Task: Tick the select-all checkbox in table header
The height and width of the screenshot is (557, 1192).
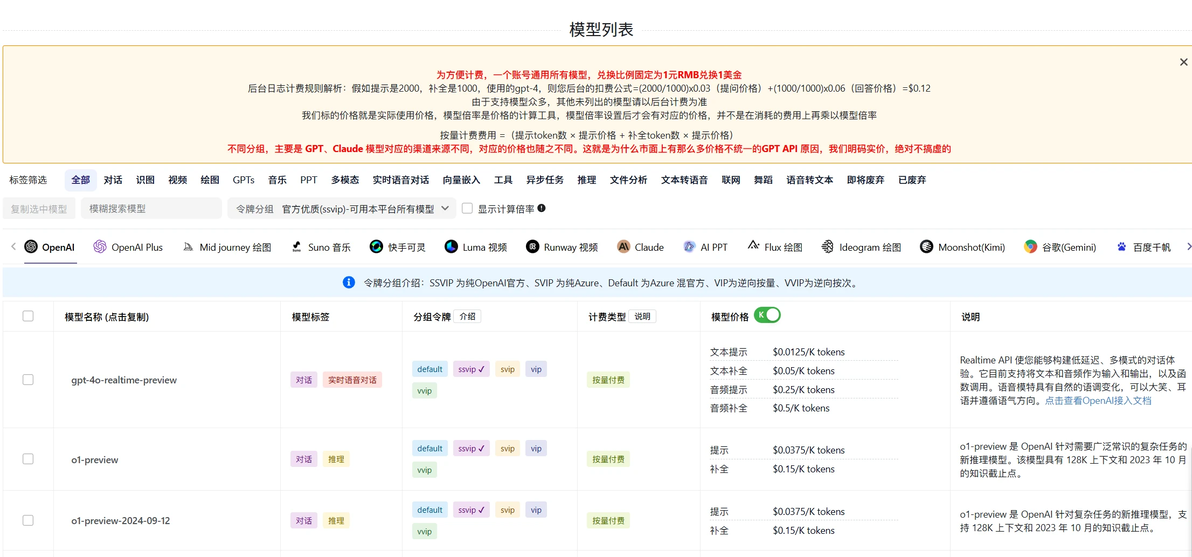Action: 28,316
